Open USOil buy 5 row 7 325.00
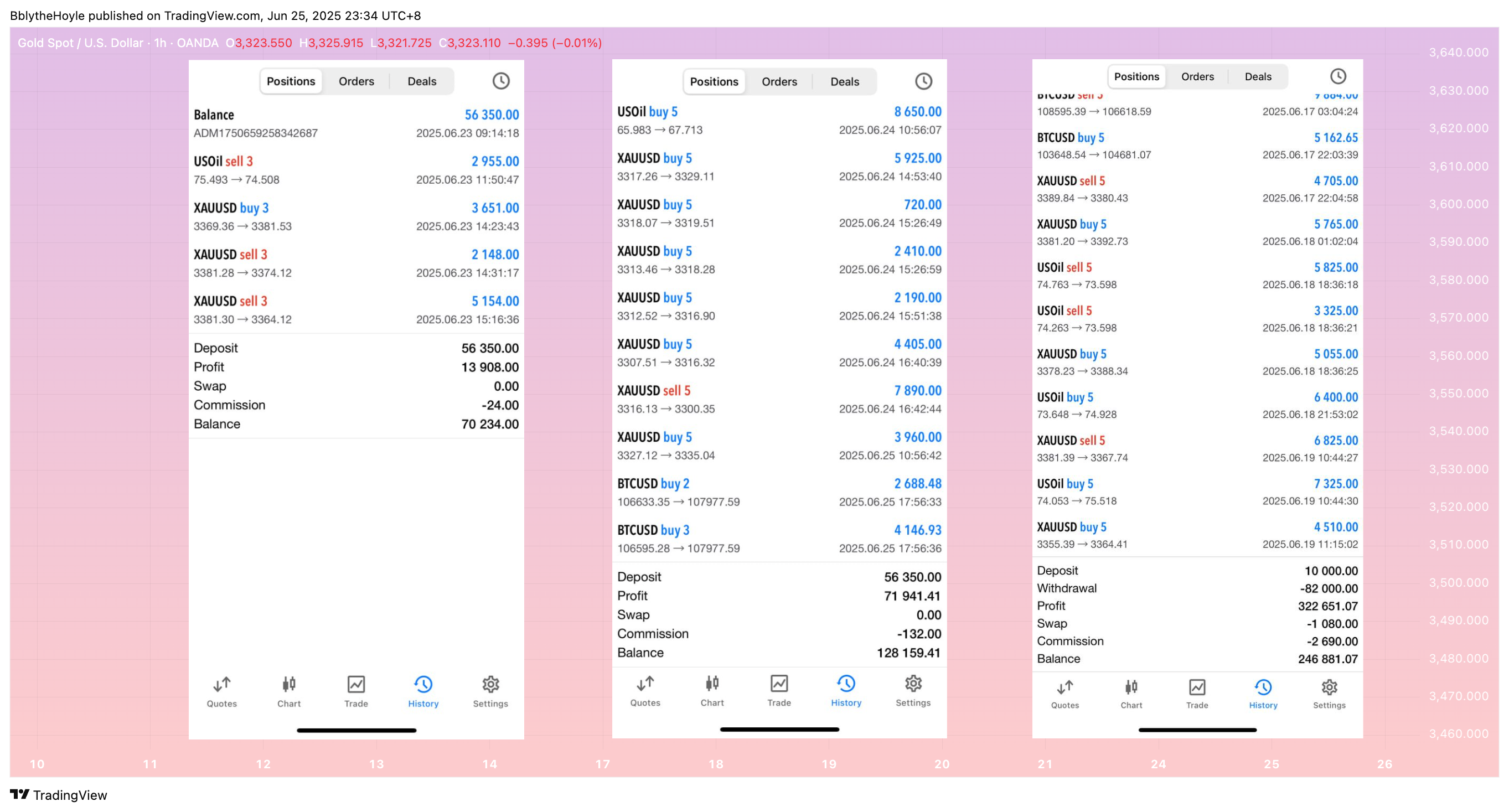 pos(1197,492)
